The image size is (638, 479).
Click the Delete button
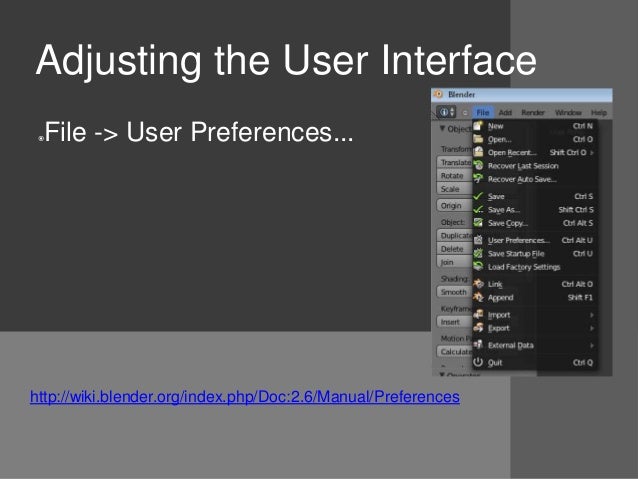(x=454, y=249)
